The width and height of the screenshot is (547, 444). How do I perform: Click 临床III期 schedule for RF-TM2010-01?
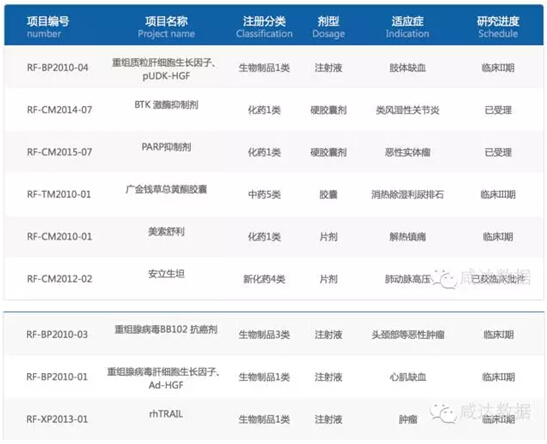point(498,194)
